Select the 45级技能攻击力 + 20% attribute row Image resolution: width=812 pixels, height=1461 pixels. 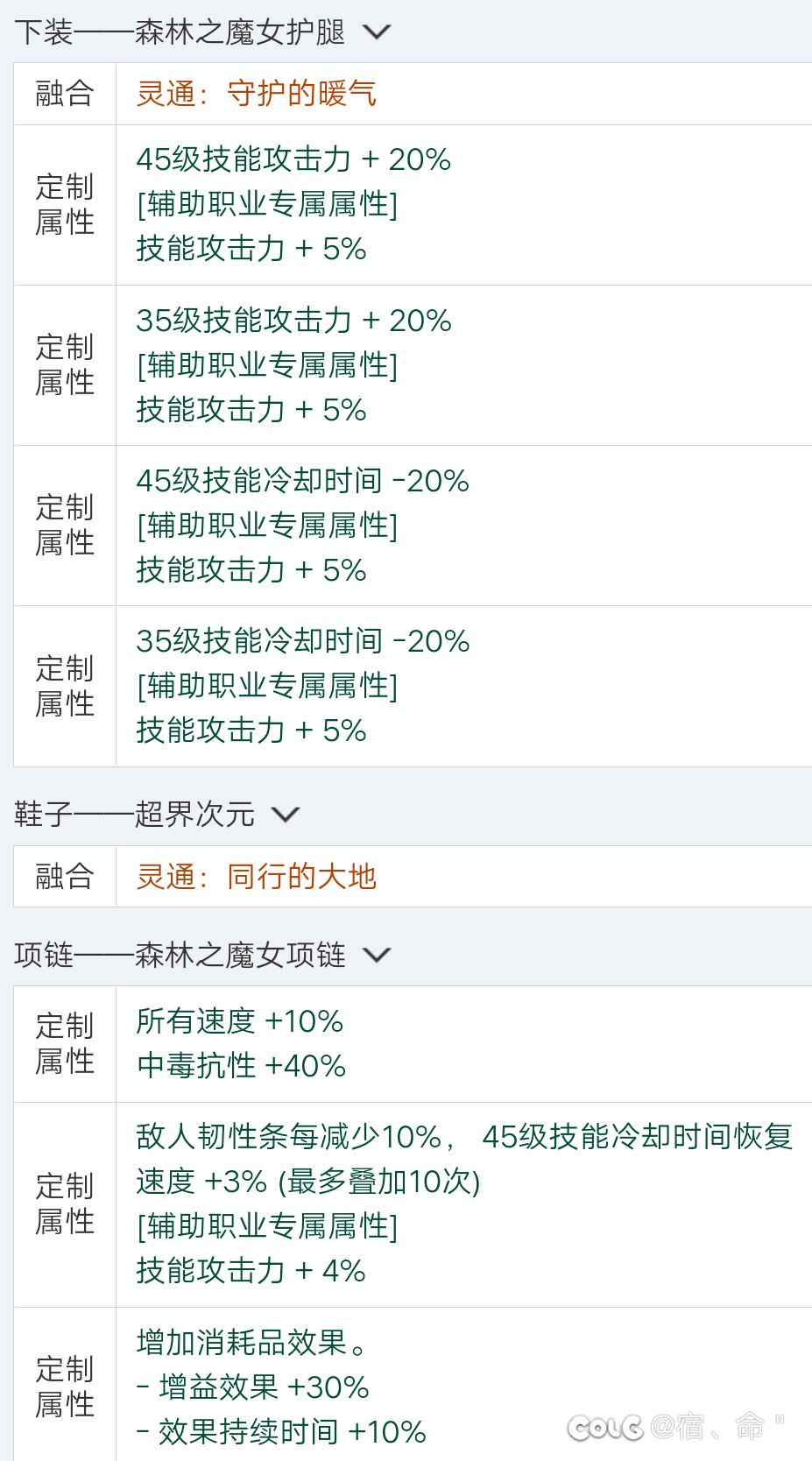pos(413,205)
